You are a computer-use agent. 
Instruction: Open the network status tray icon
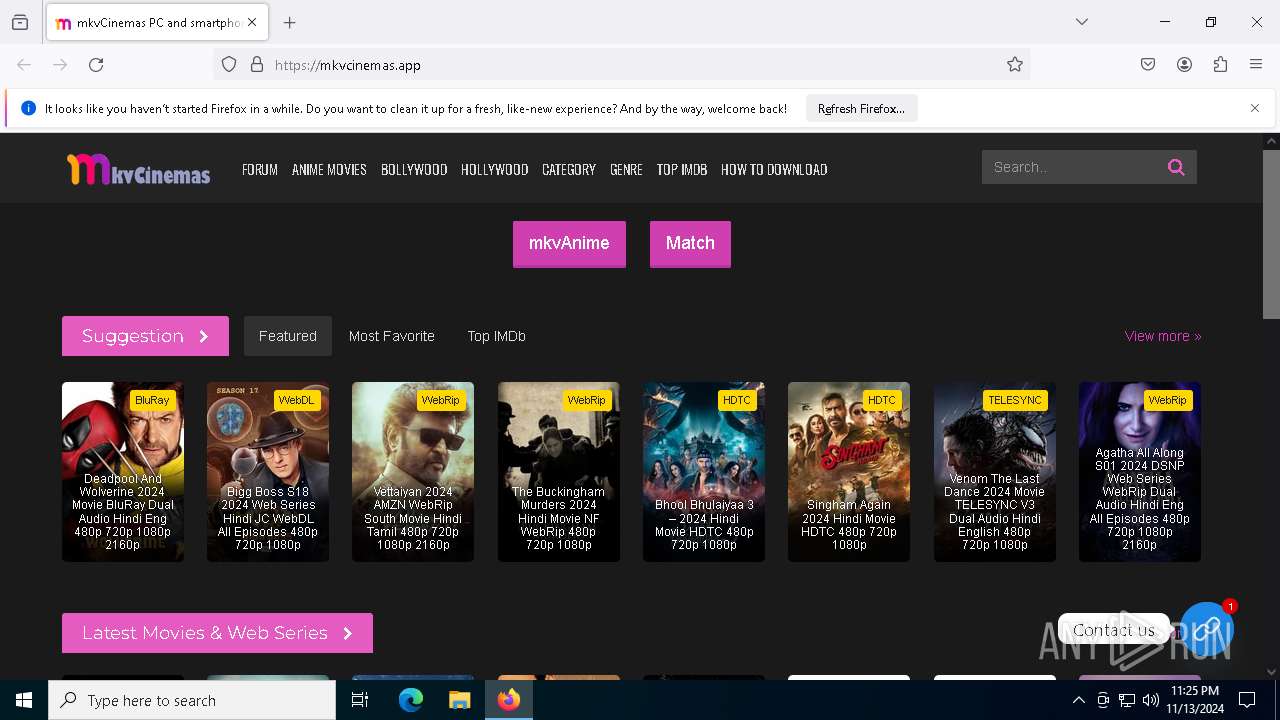1127,700
